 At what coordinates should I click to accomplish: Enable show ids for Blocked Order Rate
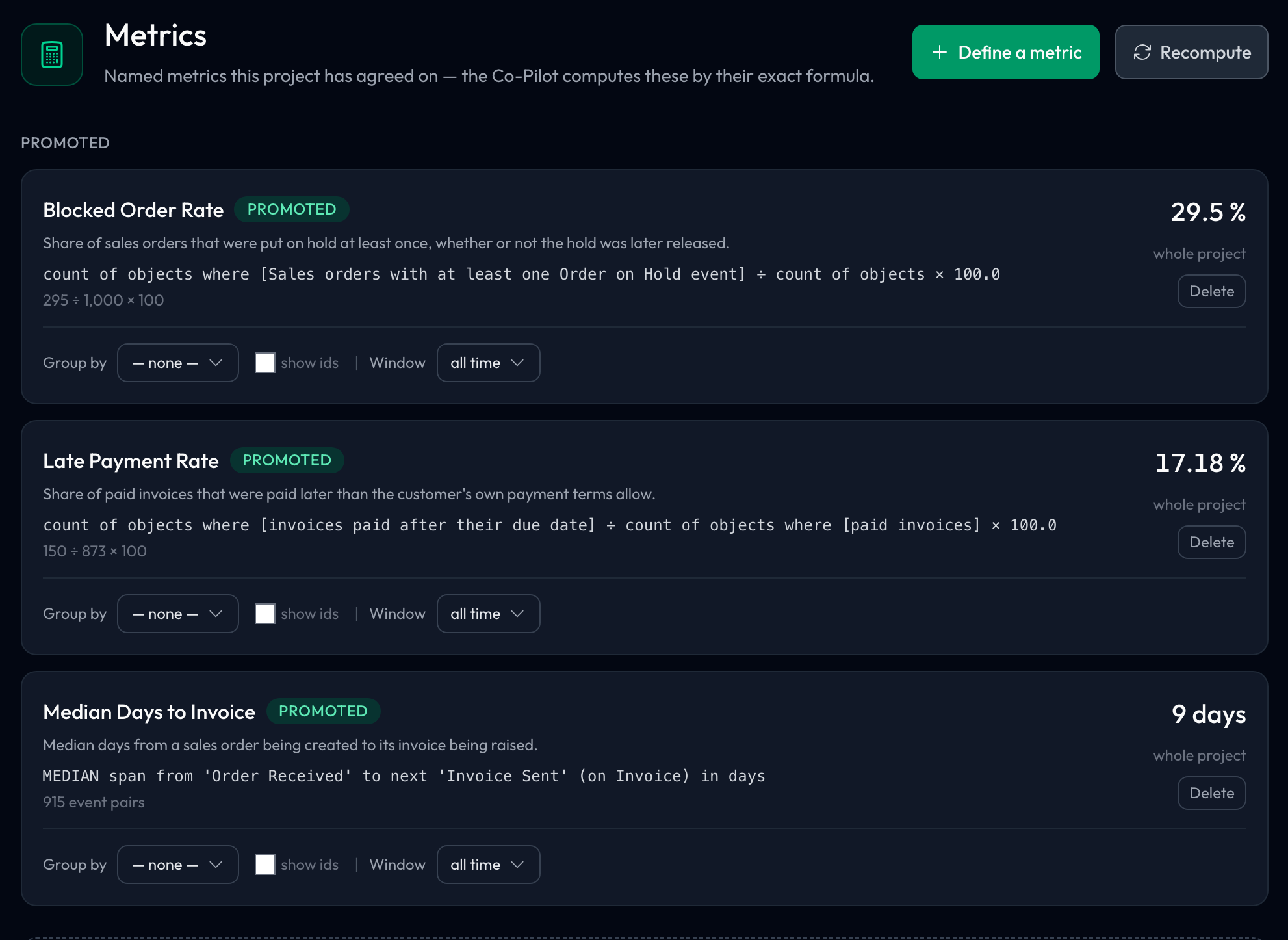point(264,363)
